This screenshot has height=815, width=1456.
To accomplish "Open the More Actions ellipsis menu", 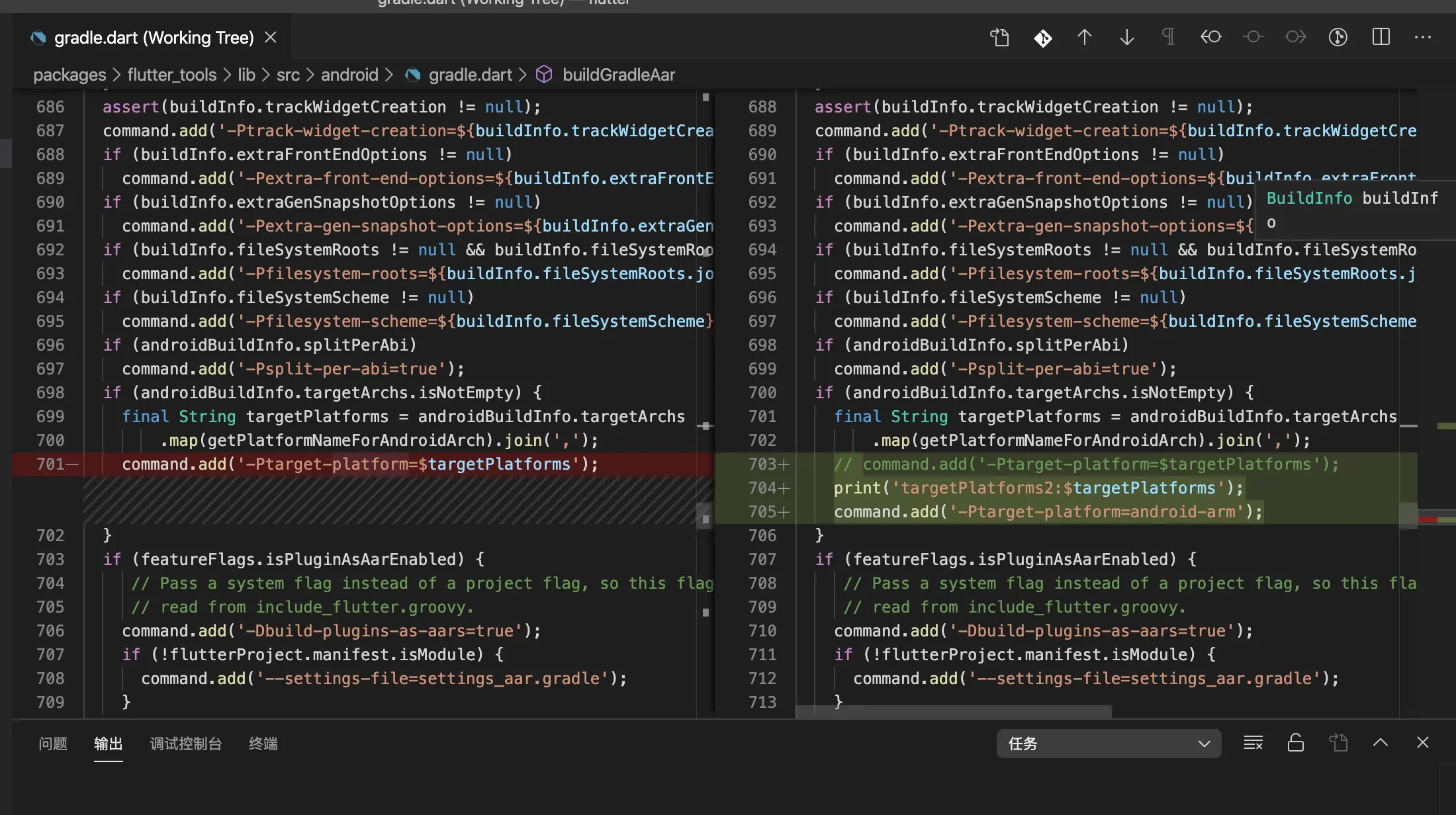I will pyautogui.click(x=1422, y=37).
